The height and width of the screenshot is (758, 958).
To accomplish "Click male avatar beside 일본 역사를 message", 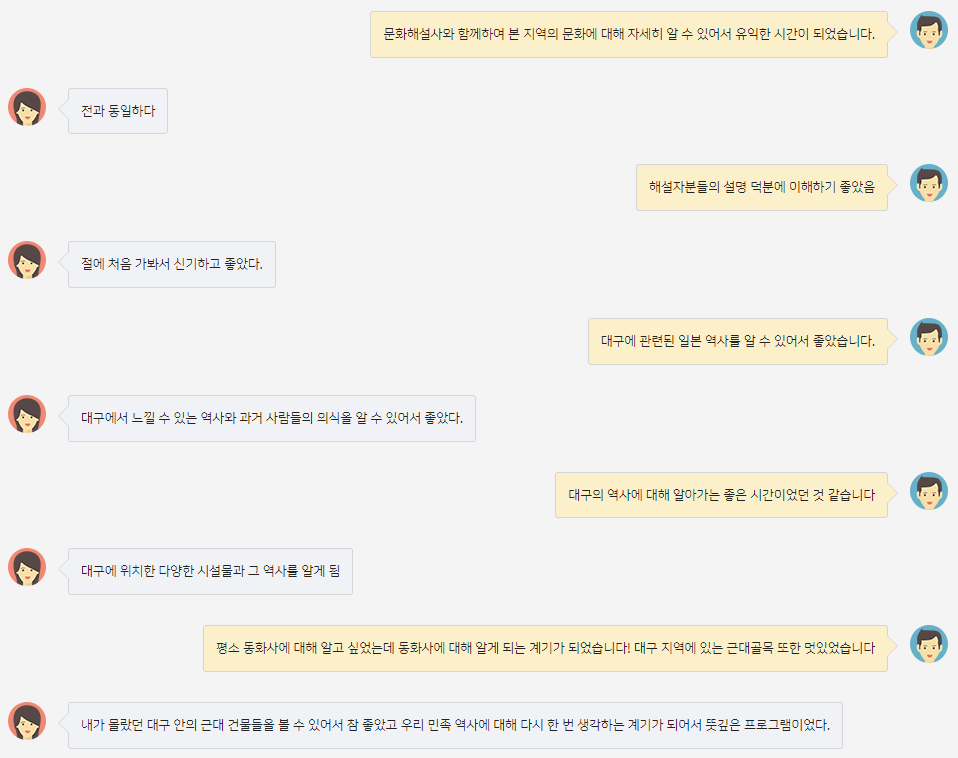I will (x=929, y=337).
